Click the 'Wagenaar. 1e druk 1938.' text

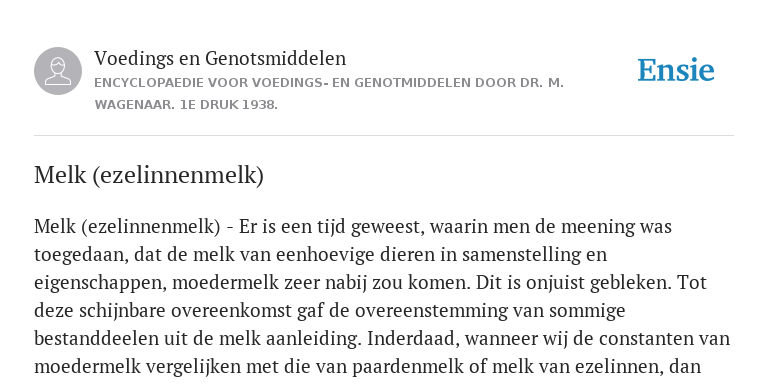(x=186, y=105)
